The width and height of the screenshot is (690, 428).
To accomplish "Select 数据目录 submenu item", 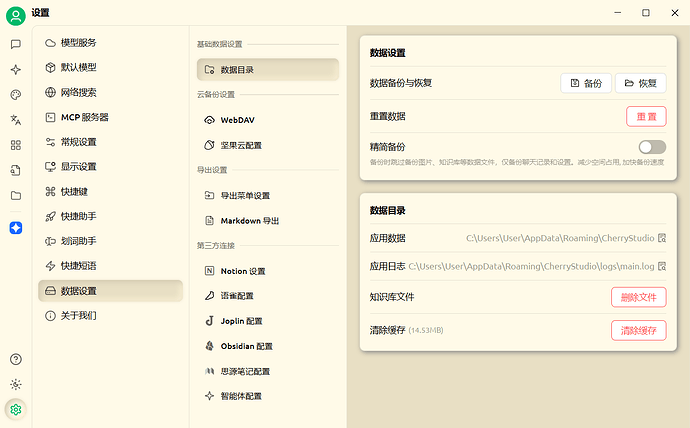I will coord(268,70).
